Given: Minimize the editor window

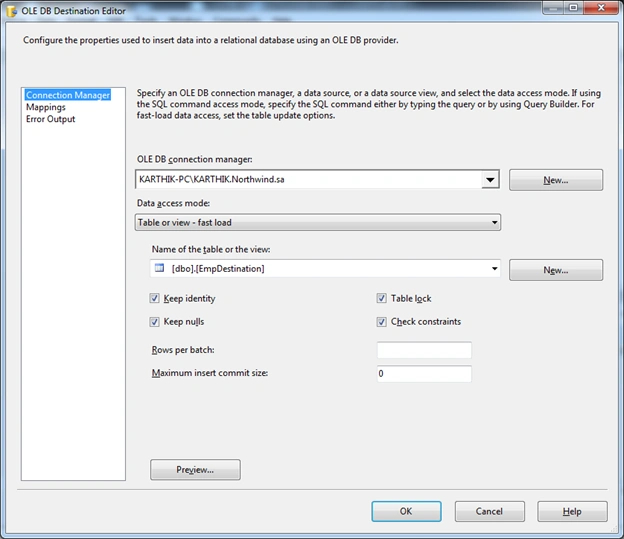Looking at the screenshot, I should (553, 7).
